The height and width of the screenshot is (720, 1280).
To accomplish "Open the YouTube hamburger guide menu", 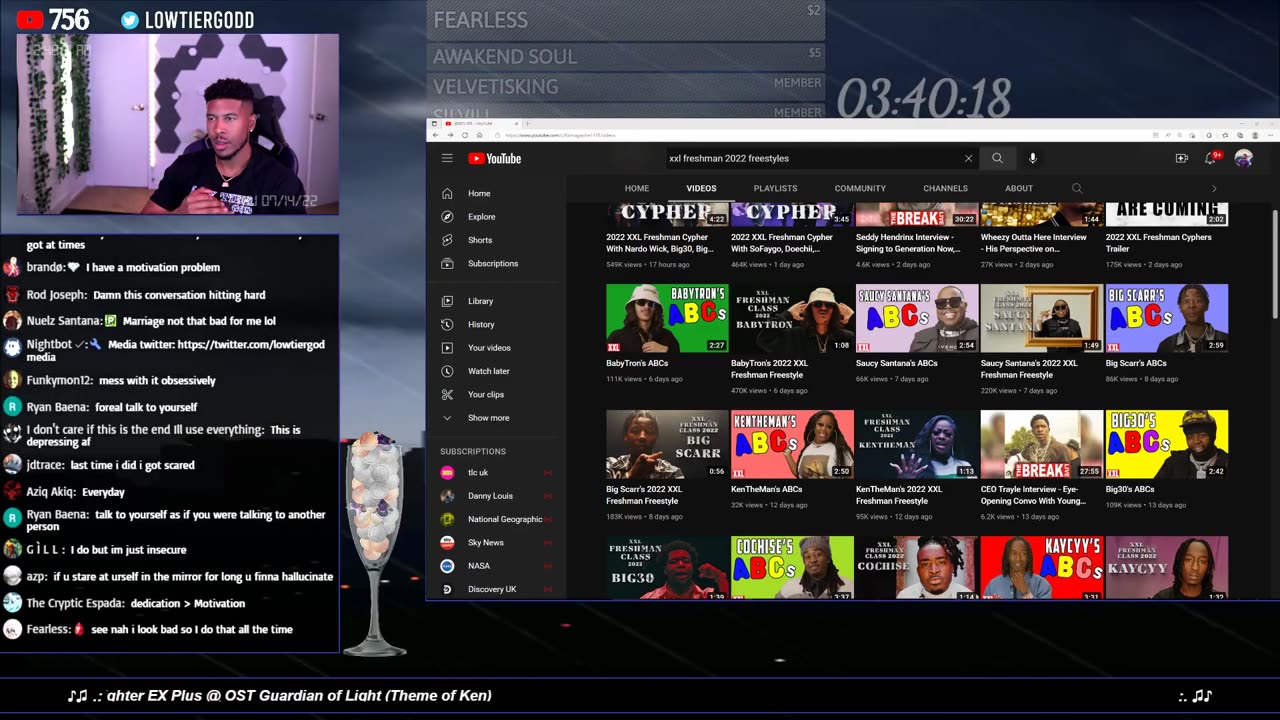I will pos(447,158).
